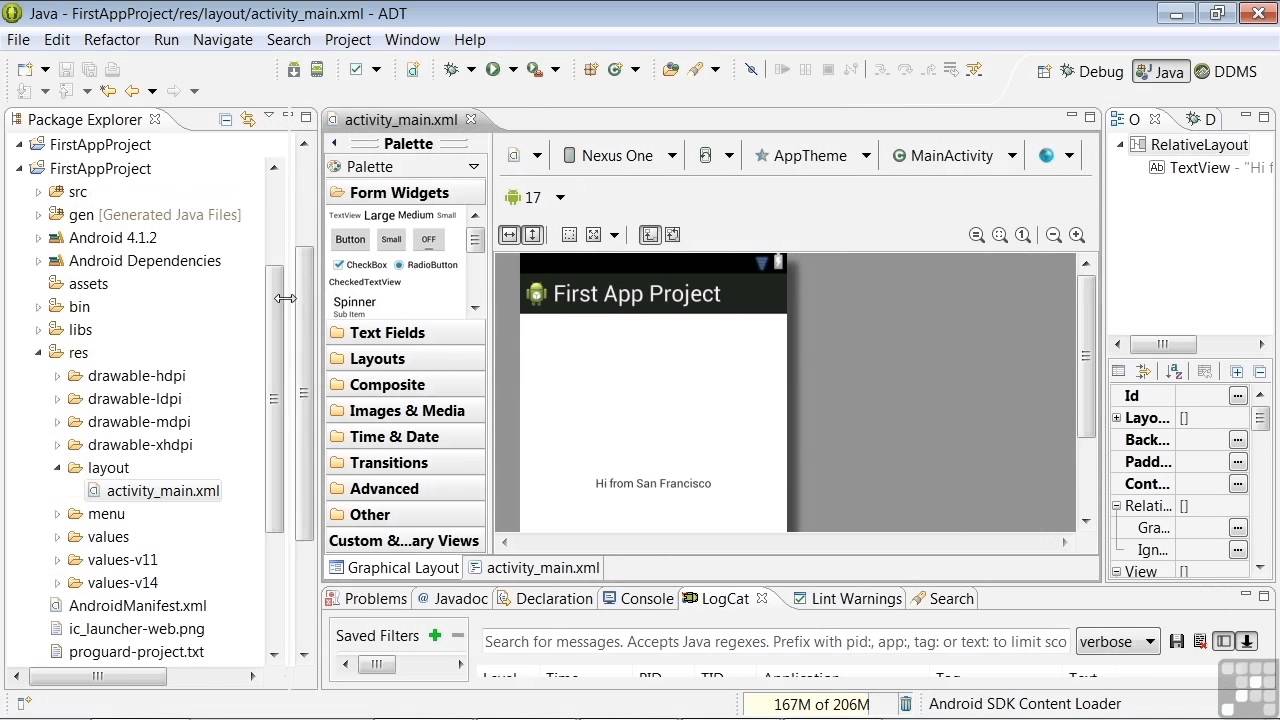Click the green Run toolbar button

pyautogui.click(x=493, y=69)
